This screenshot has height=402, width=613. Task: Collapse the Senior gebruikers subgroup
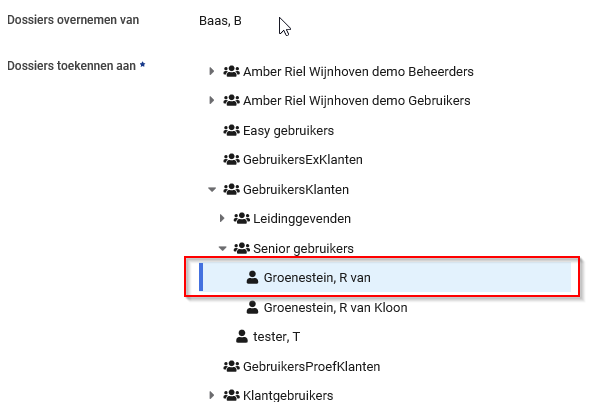222,248
